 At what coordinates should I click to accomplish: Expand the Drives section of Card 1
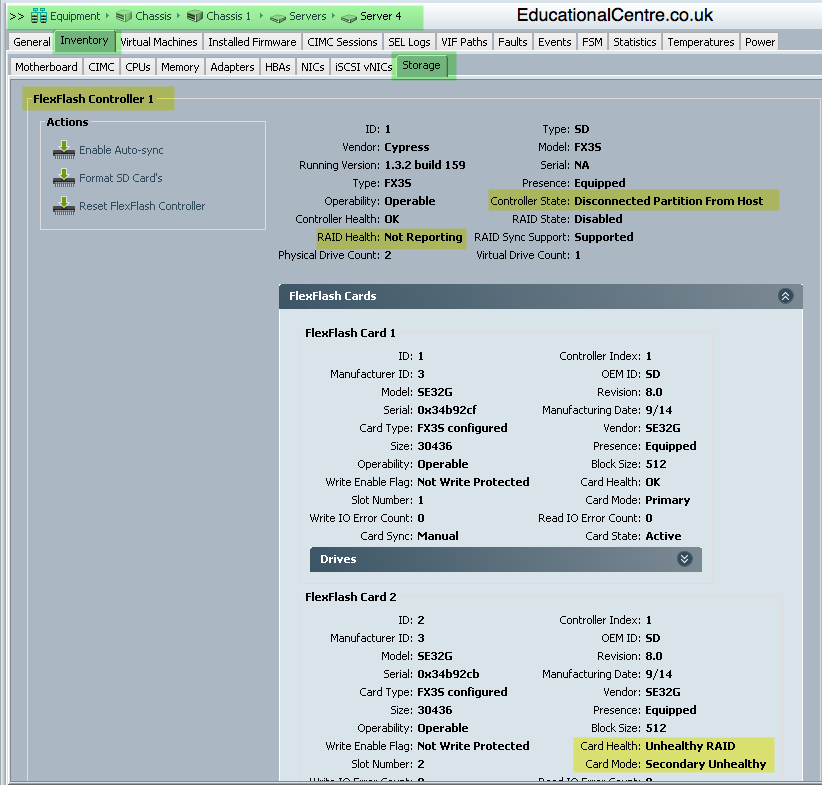pyautogui.click(x=684, y=559)
